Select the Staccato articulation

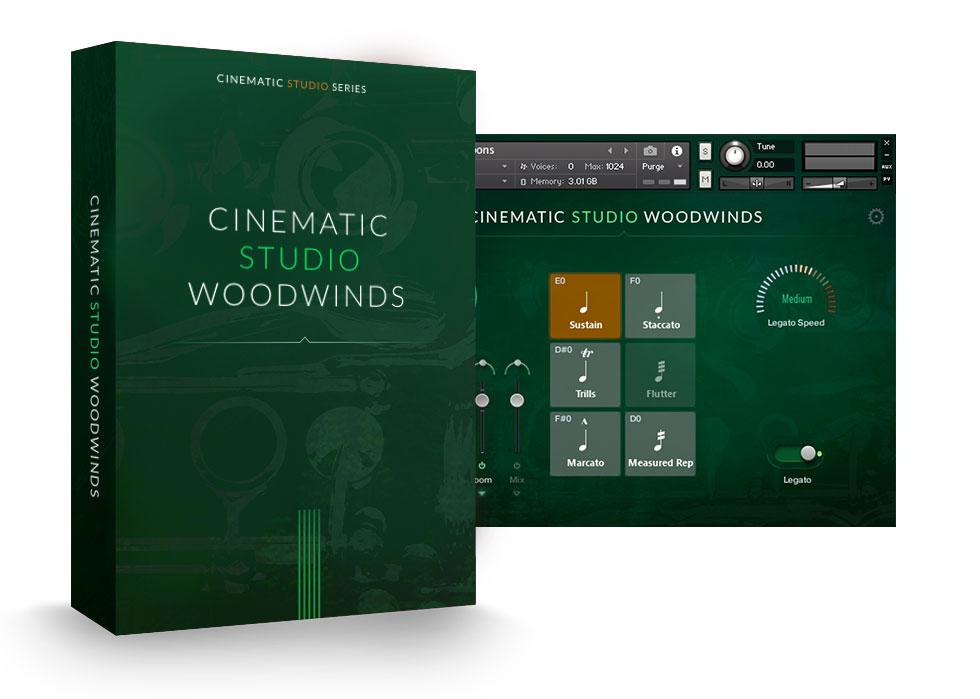pyautogui.click(x=660, y=305)
